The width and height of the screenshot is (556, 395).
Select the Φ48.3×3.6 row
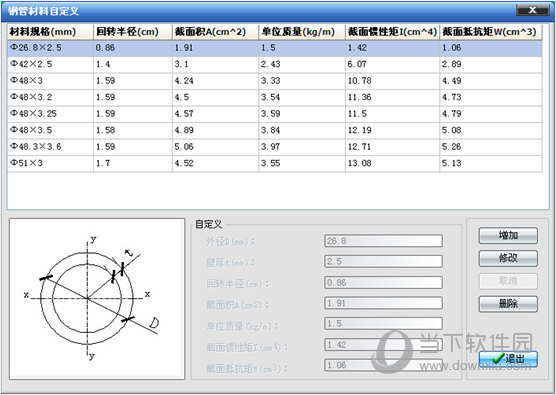(x=275, y=147)
